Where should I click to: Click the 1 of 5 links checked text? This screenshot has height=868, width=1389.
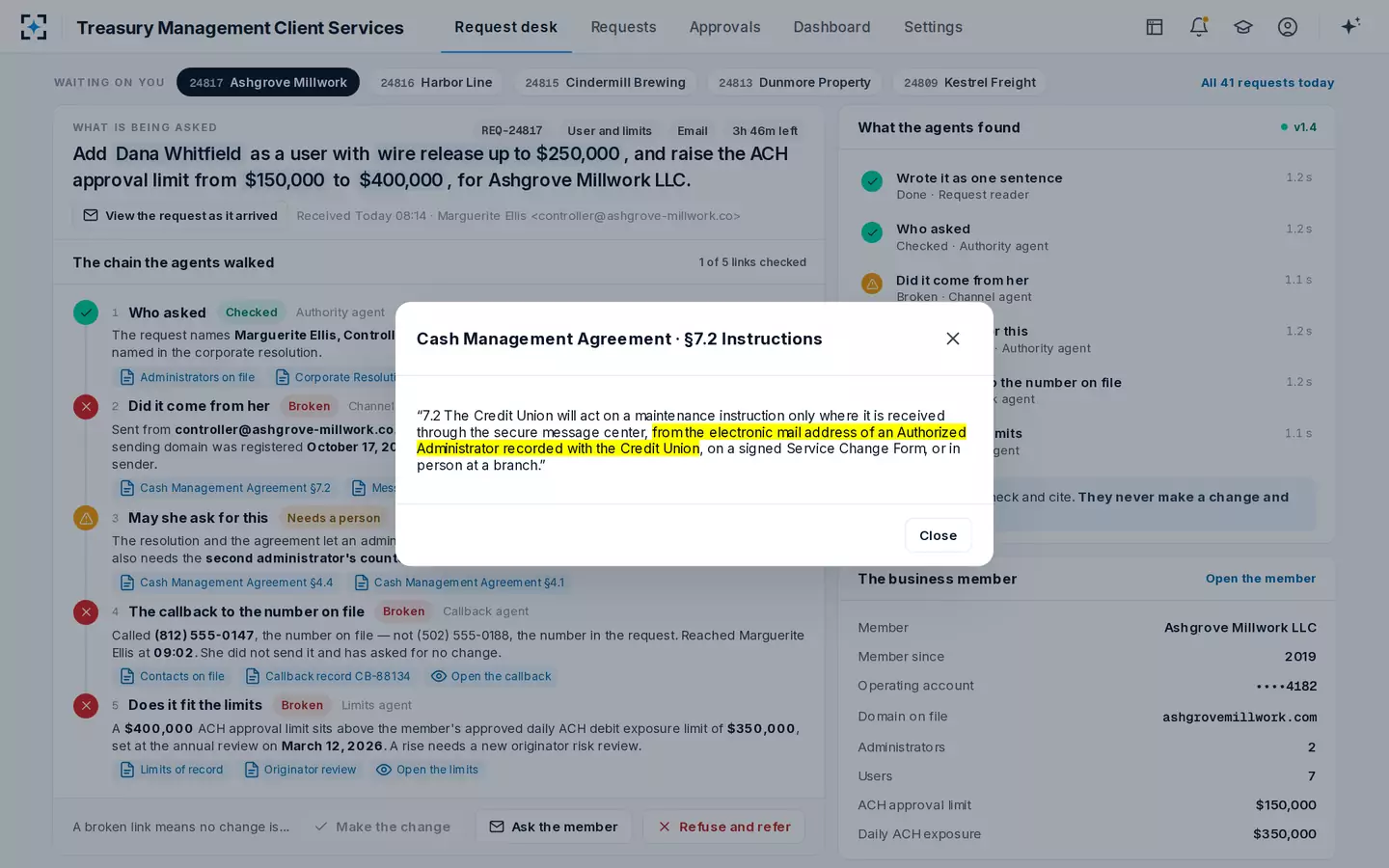[x=752, y=262]
